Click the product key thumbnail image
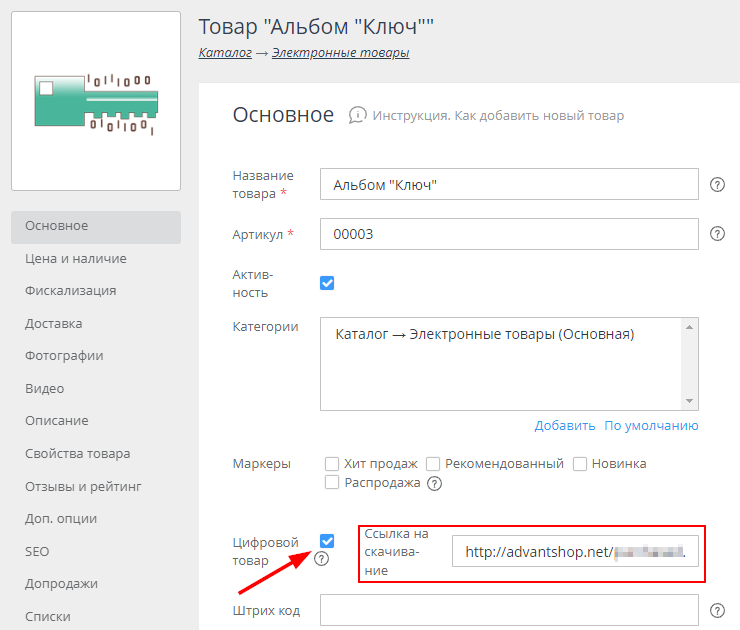740x630 pixels. [x=95, y=102]
